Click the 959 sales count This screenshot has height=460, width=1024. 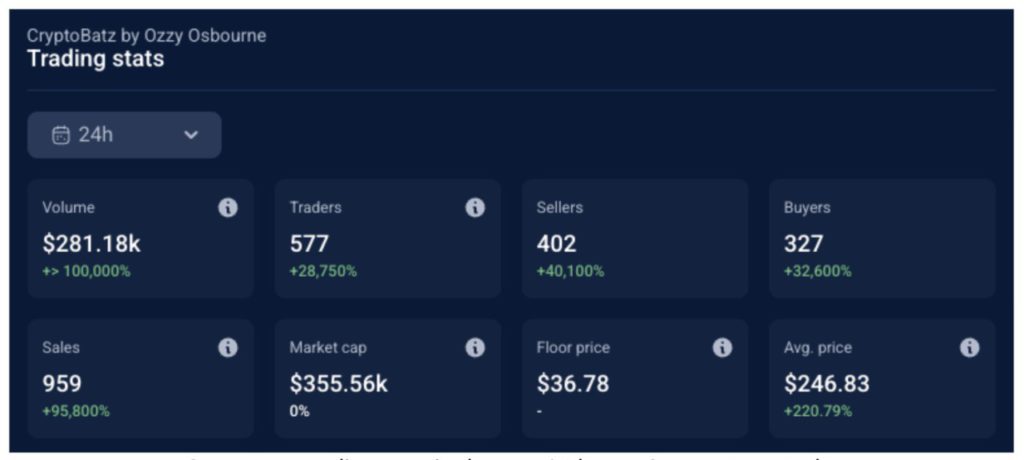click(62, 383)
